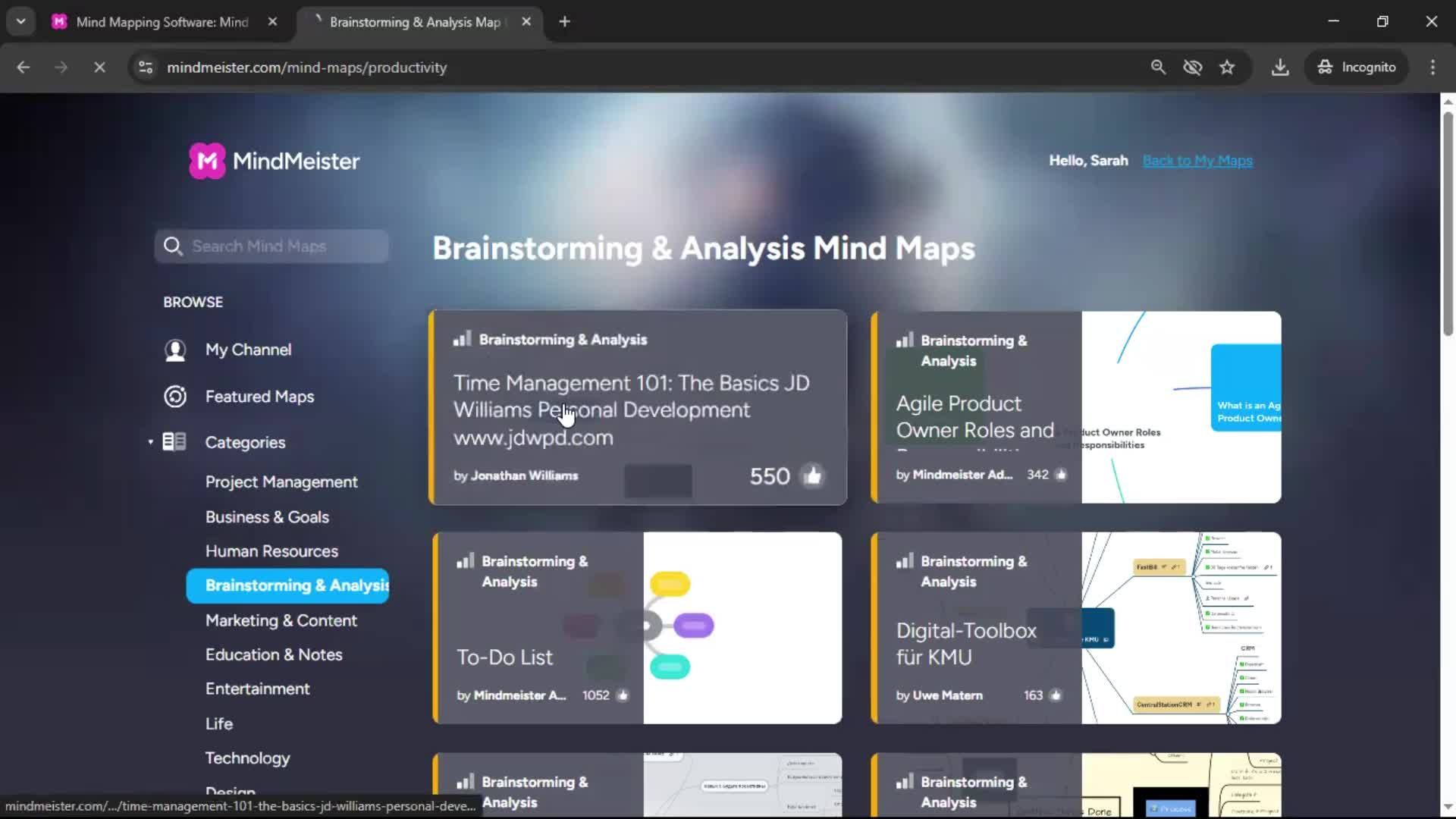Click bar chart icon on To-Do List card
This screenshot has width=1456, height=819.
[465, 560]
